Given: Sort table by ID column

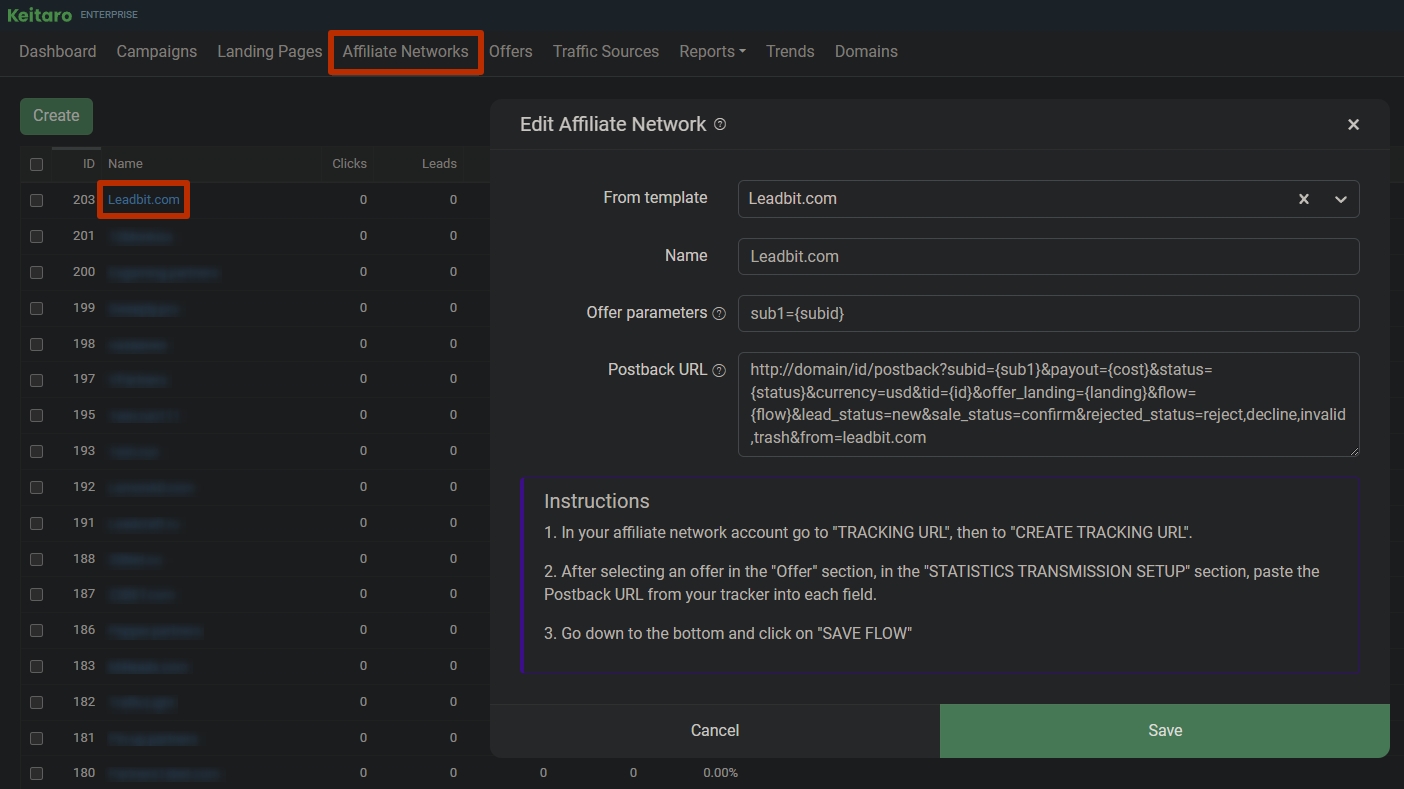Looking at the screenshot, I should tap(89, 163).
